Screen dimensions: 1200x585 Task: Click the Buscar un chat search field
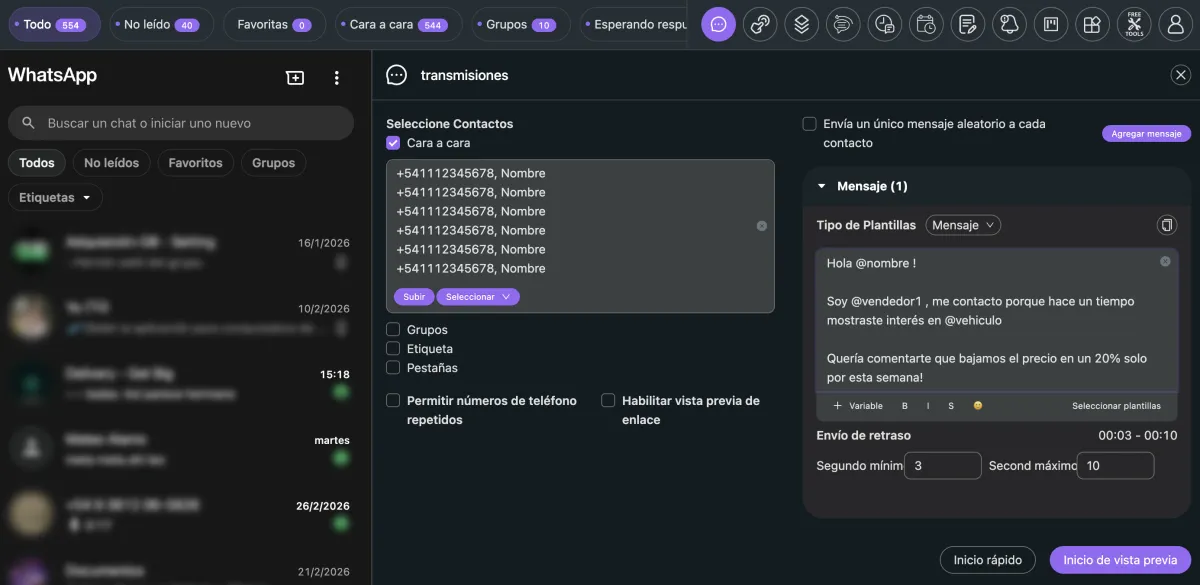[180, 123]
